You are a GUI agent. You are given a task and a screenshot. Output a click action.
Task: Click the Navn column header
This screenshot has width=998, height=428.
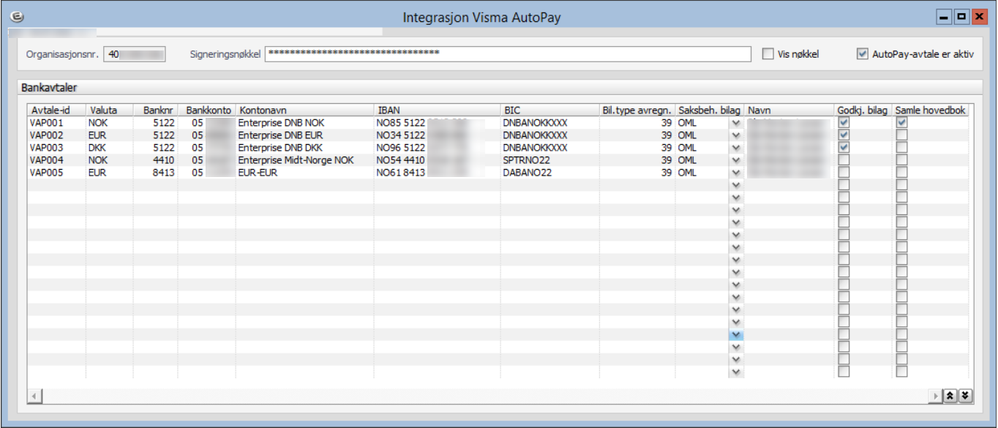coord(790,110)
